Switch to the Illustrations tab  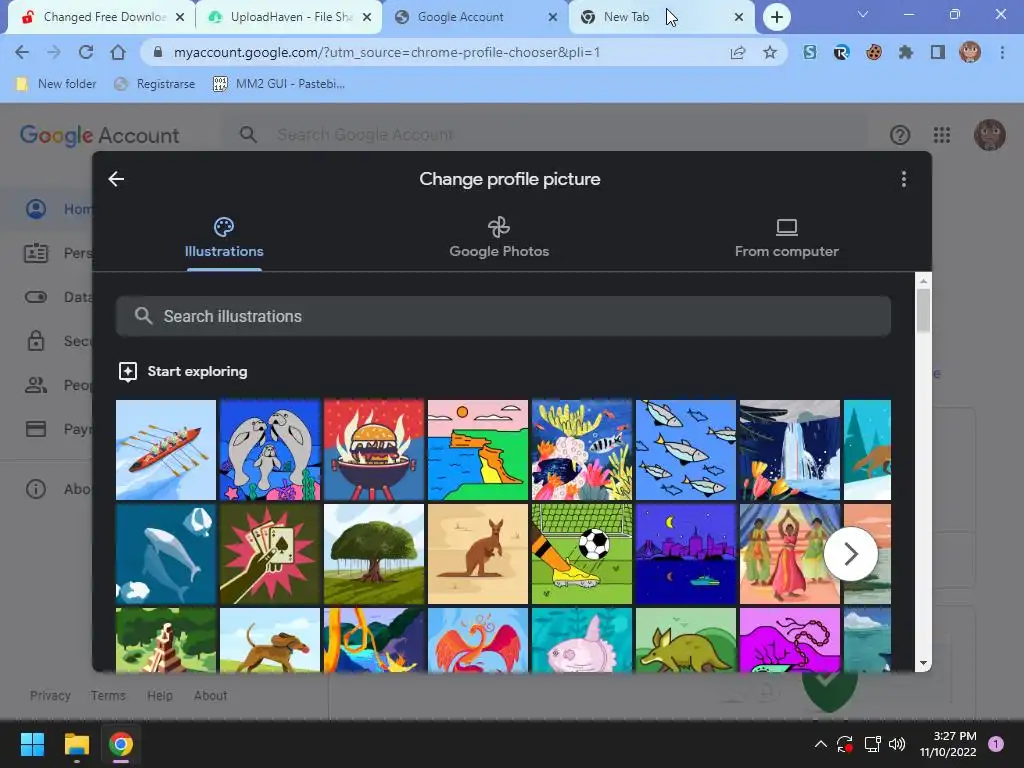pos(224,238)
